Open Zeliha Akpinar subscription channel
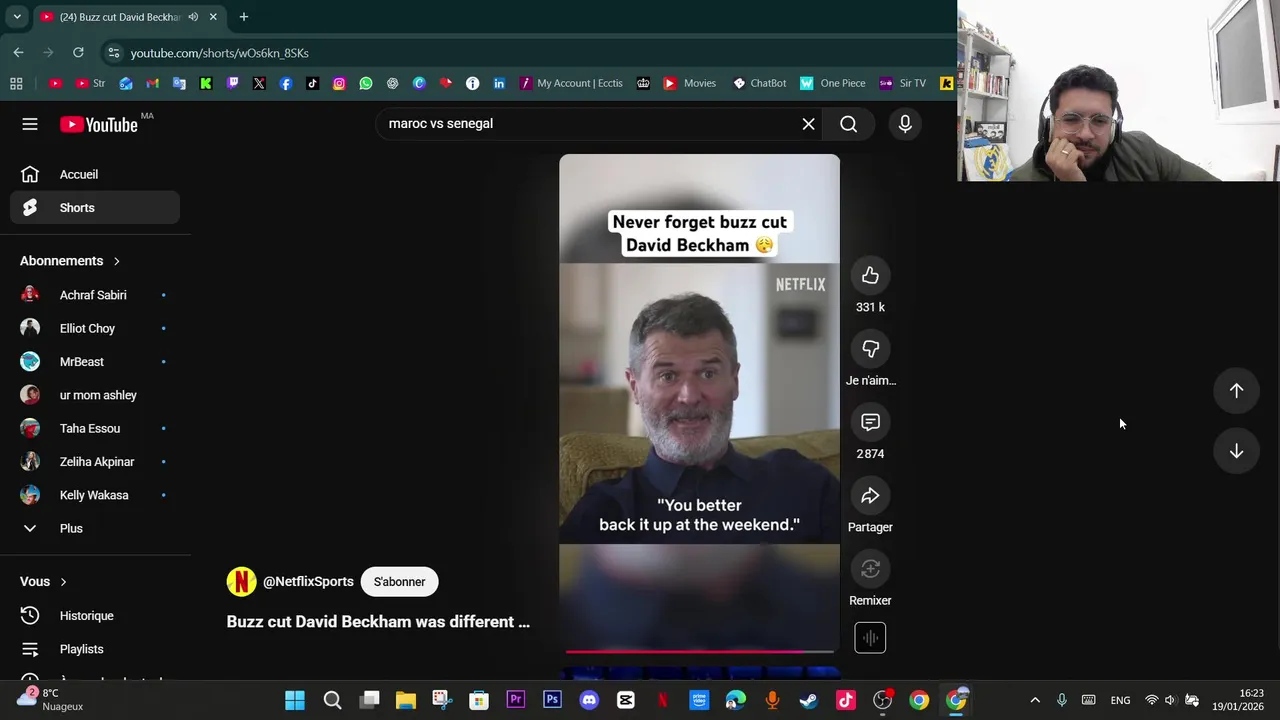The height and width of the screenshot is (720, 1280). pyautogui.click(x=95, y=462)
